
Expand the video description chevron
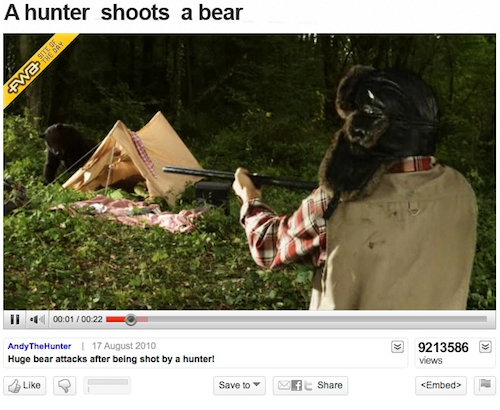click(x=397, y=347)
